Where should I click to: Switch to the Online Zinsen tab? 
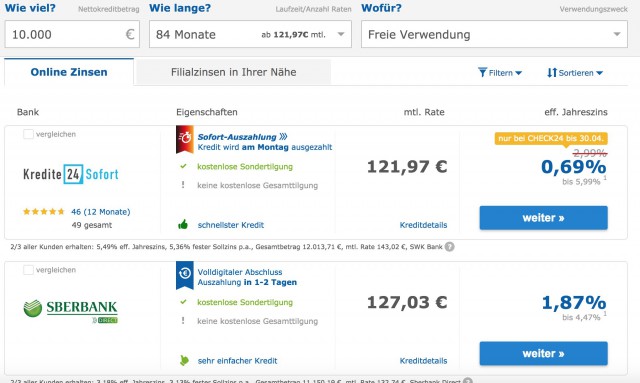(69, 72)
